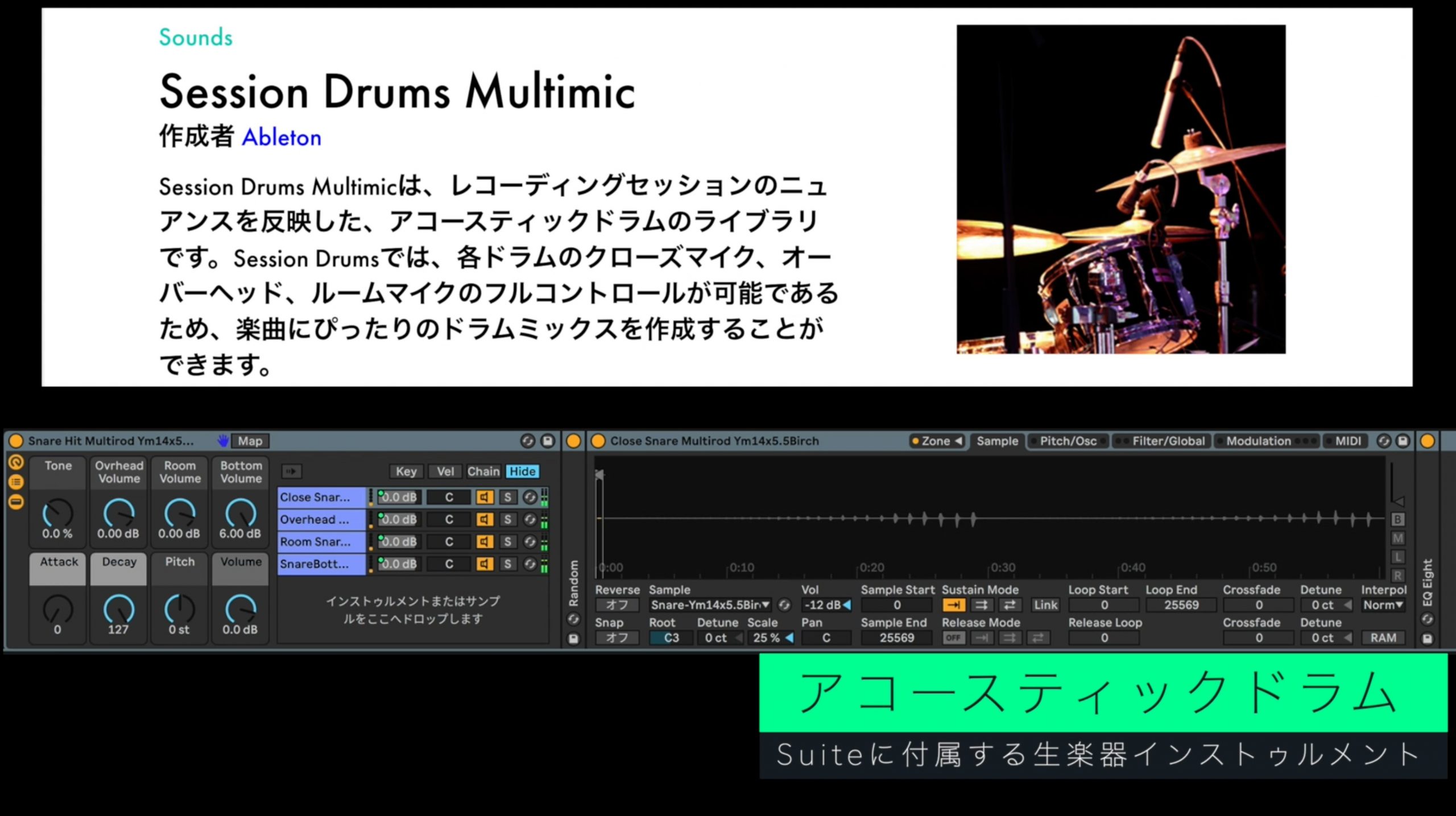
Task: Mute the Overhead chain speaker icon
Action: click(484, 520)
